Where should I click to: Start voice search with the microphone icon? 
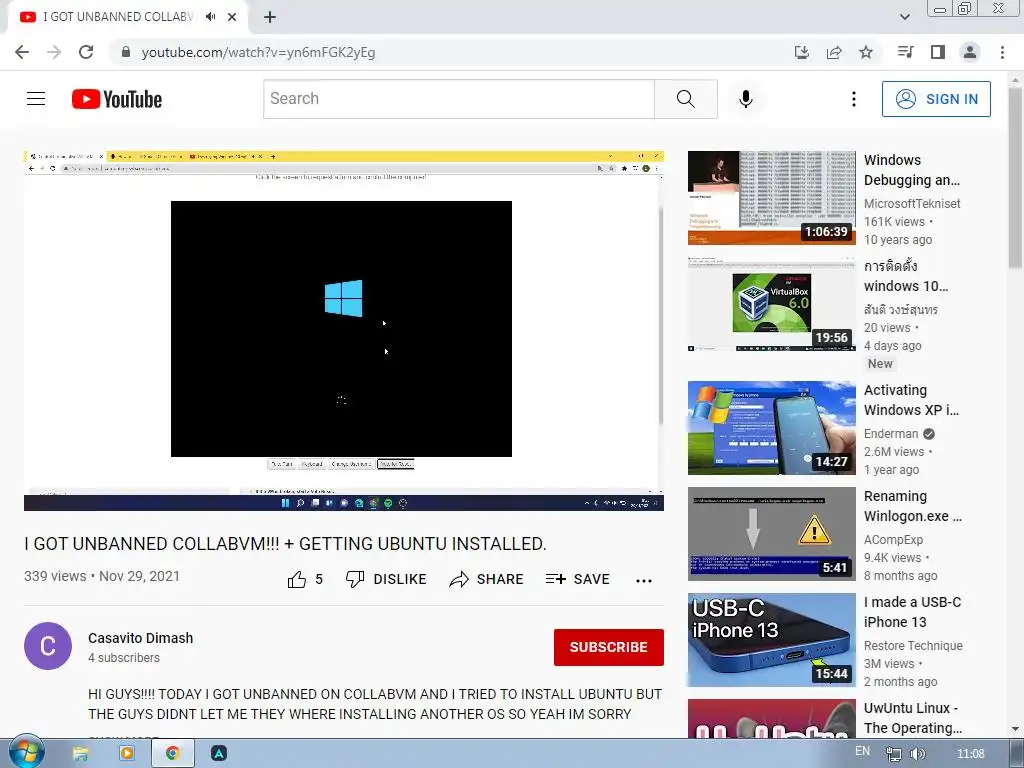pyautogui.click(x=746, y=99)
